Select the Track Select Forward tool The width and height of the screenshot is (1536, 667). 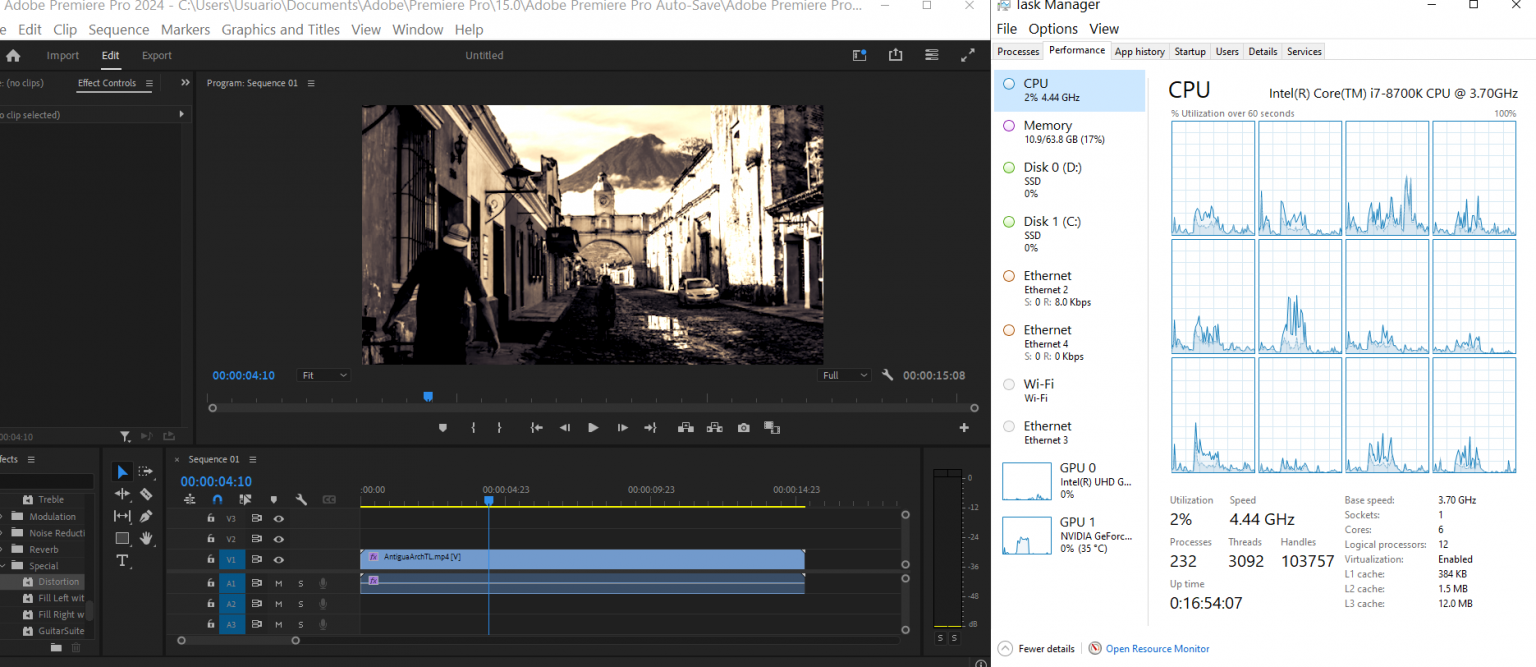(146, 472)
